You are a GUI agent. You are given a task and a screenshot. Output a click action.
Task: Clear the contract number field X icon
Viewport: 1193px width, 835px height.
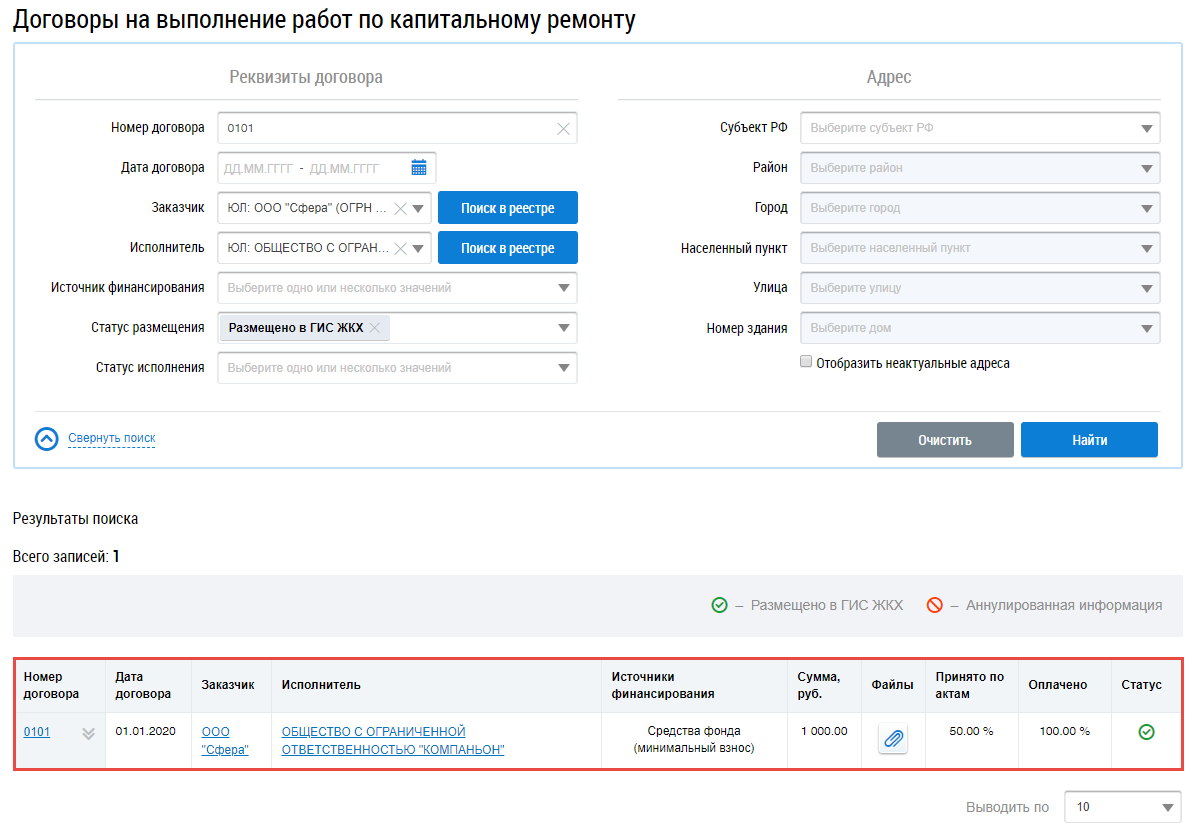click(x=563, y=128)
